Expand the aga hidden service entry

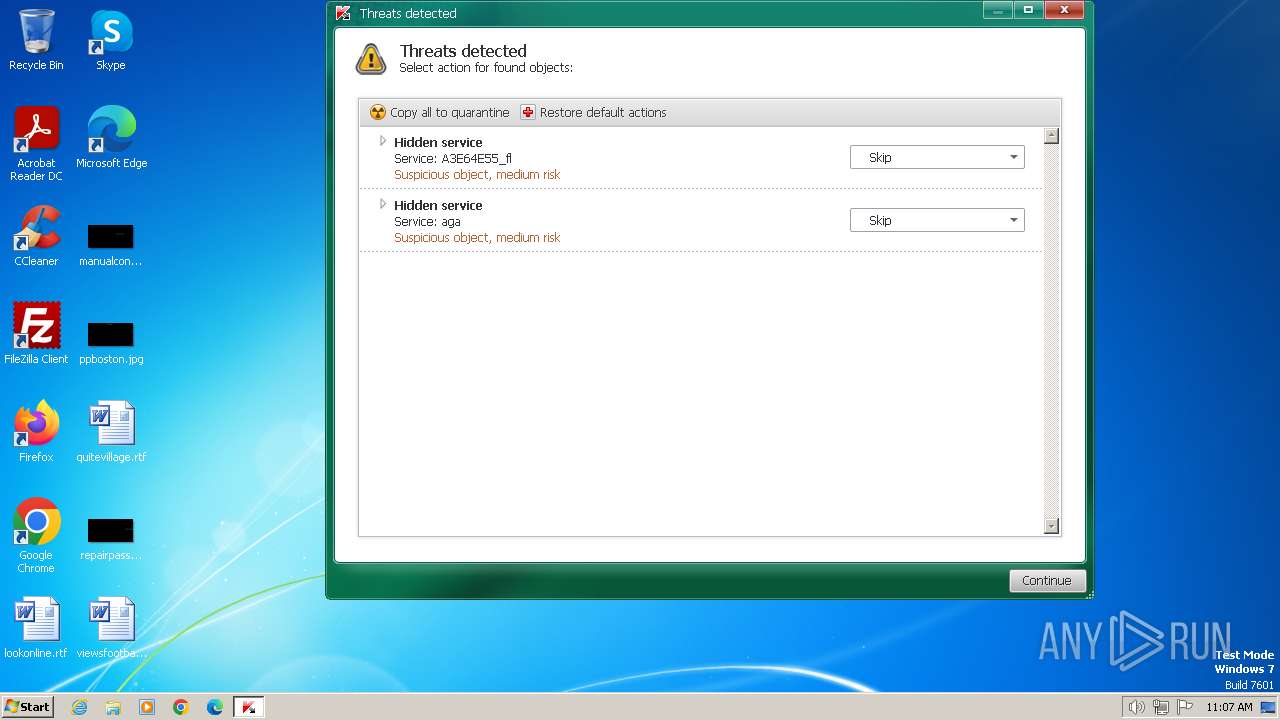point(382,204)
